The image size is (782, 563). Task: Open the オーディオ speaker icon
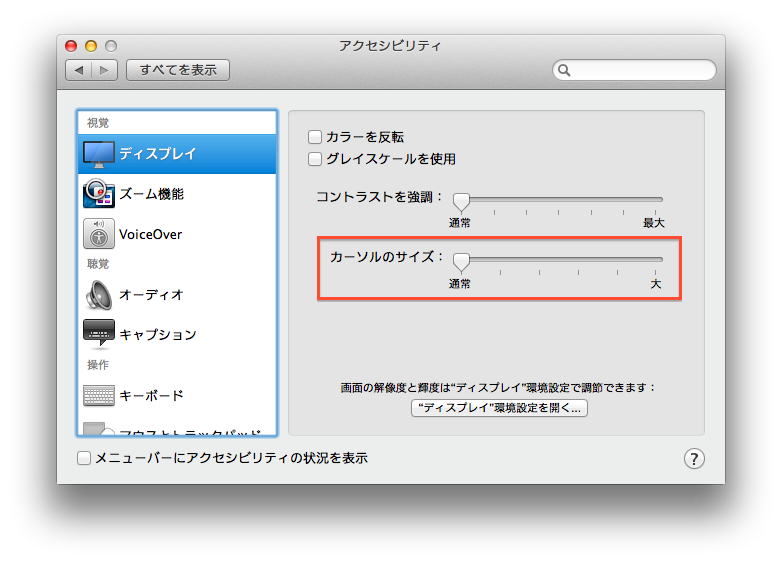click(99, 295)
